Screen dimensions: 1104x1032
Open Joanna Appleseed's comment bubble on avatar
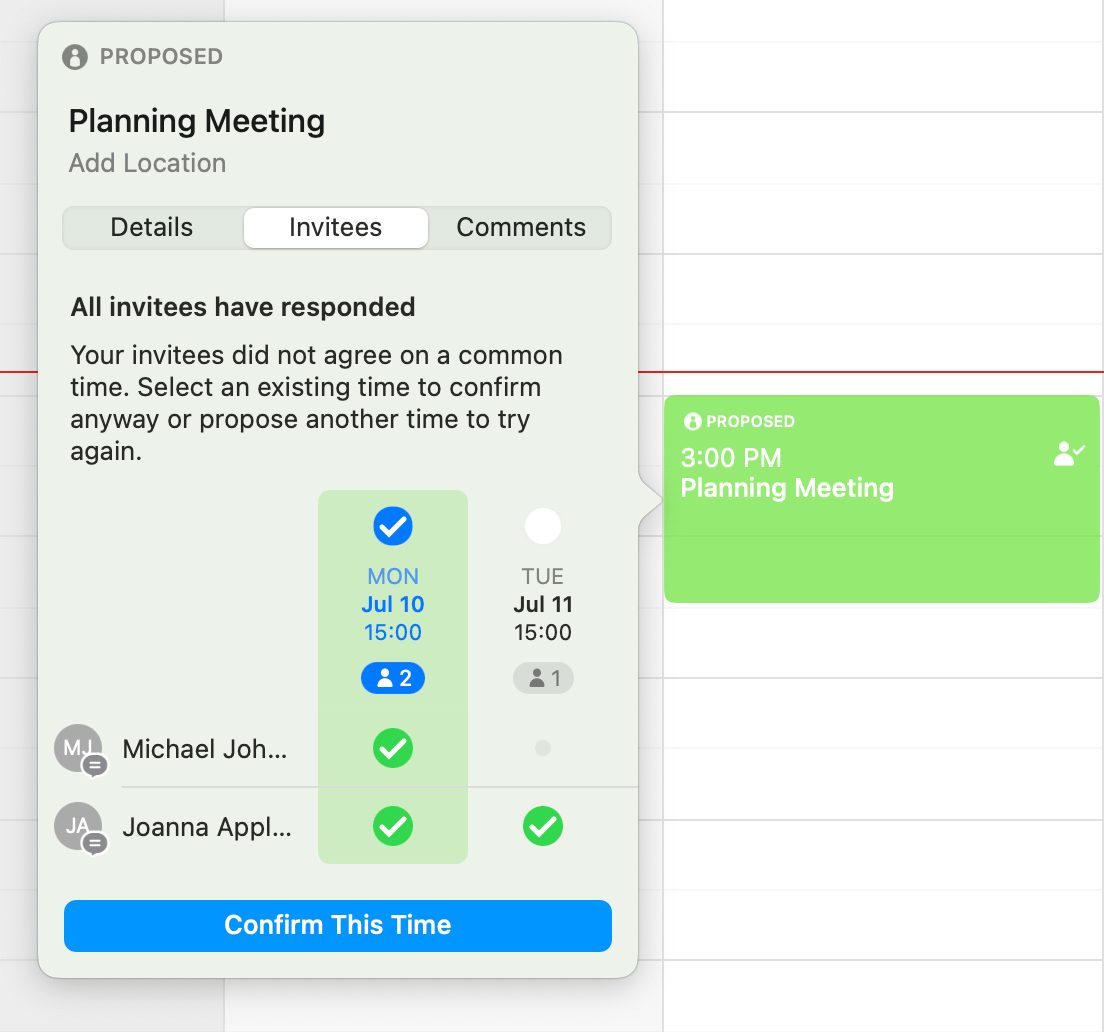[95, 843]
